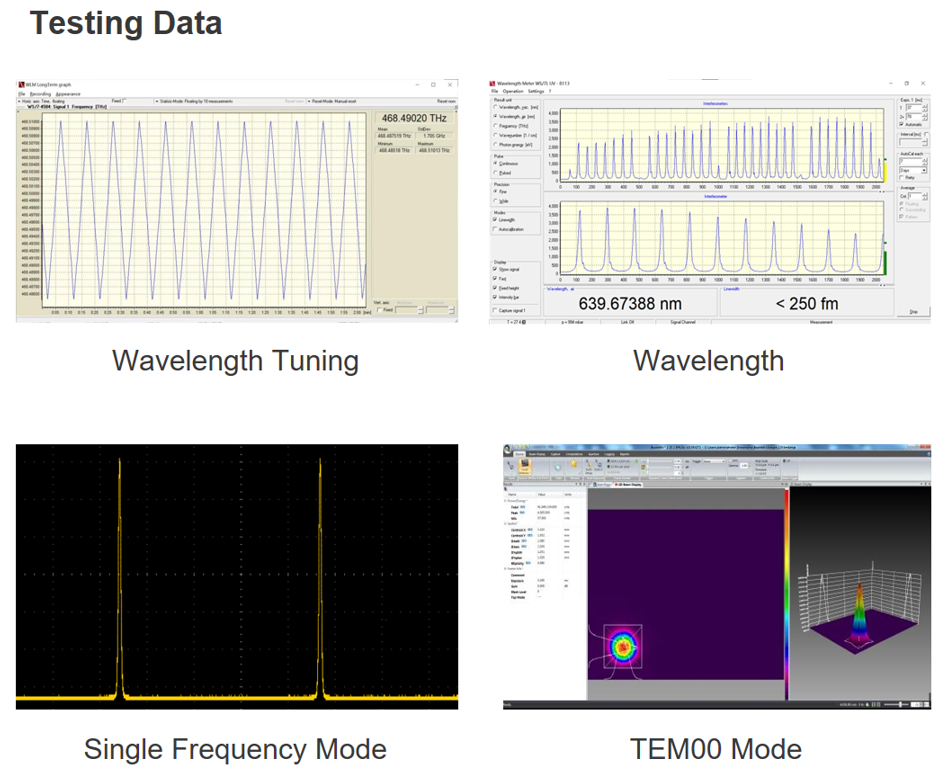The image size is (949, 771).
Task: Click the Wavelength Meter app title icon
Action: [x=492, y=84]
